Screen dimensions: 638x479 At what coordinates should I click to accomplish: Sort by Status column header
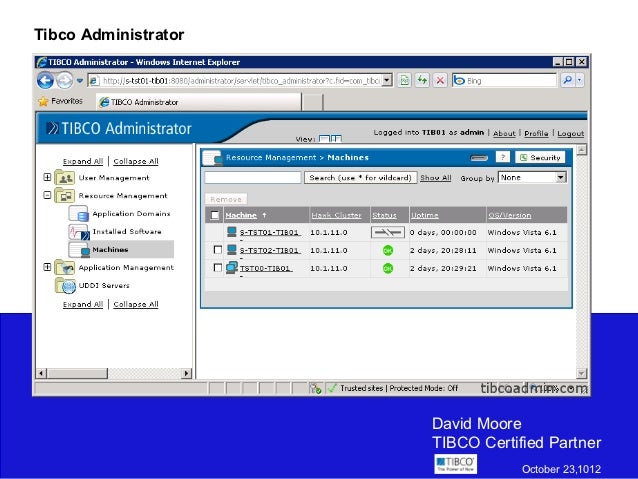(384, 215)
